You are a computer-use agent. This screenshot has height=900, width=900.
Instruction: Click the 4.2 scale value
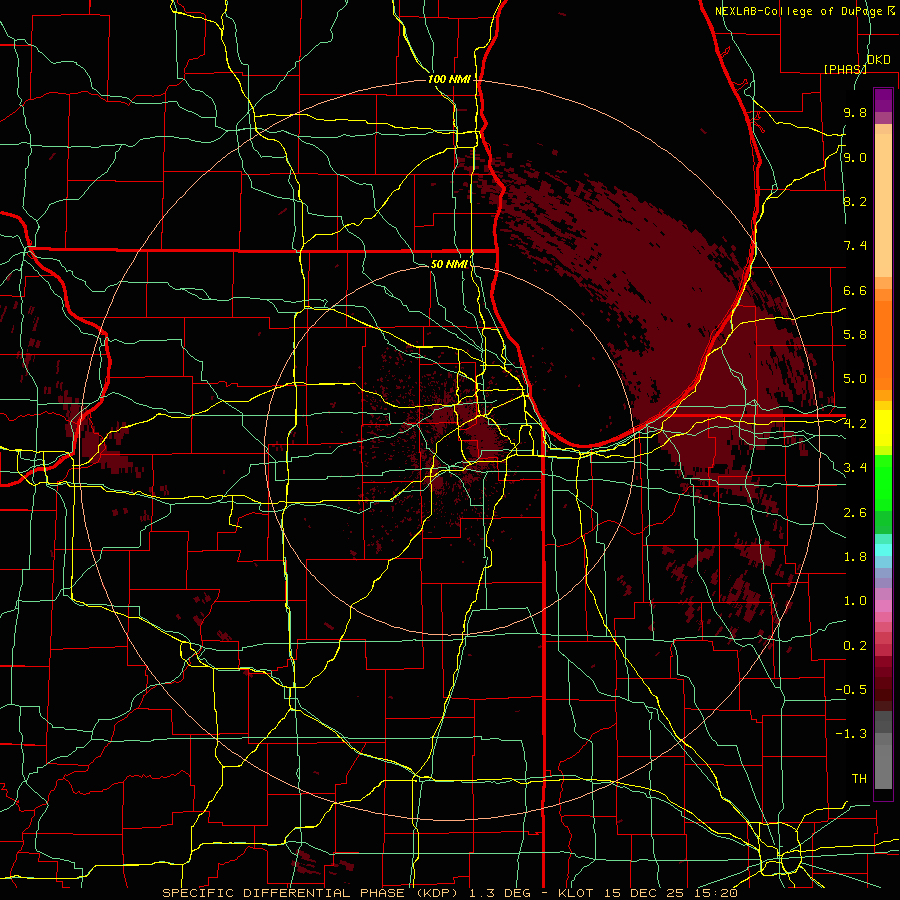click(855, 424)
